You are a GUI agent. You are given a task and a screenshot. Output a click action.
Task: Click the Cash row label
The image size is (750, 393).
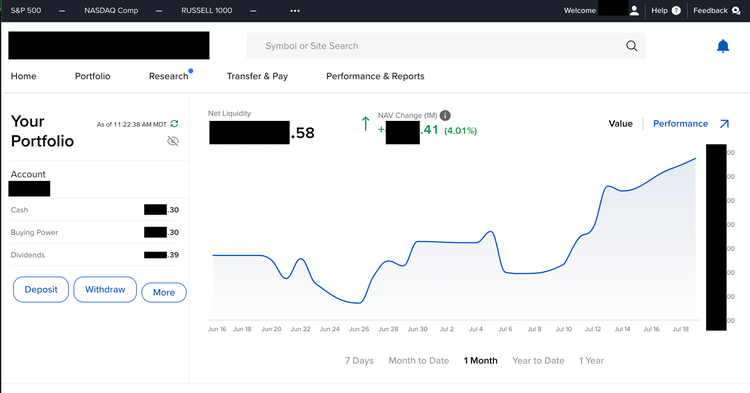[x=19, y=210]
